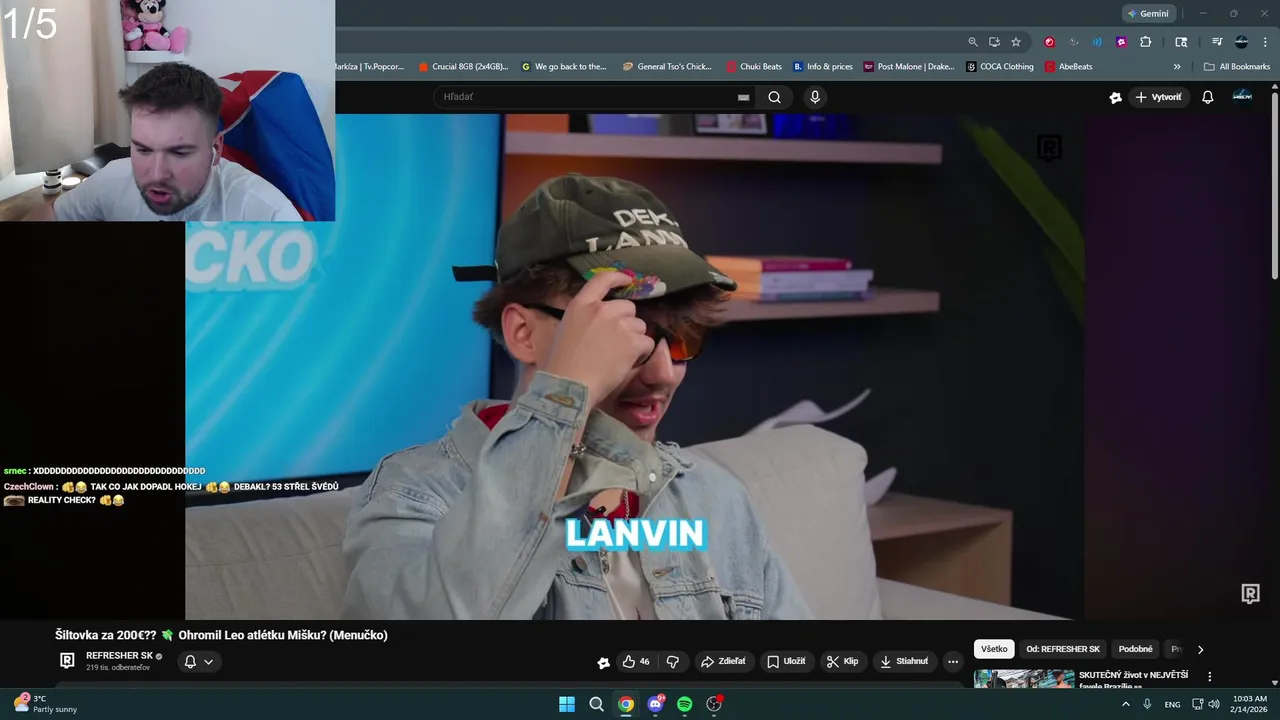Show more filter chips with the right arrow
The height and width of the screenshot is (720, 1280).
pos(1200,649)
